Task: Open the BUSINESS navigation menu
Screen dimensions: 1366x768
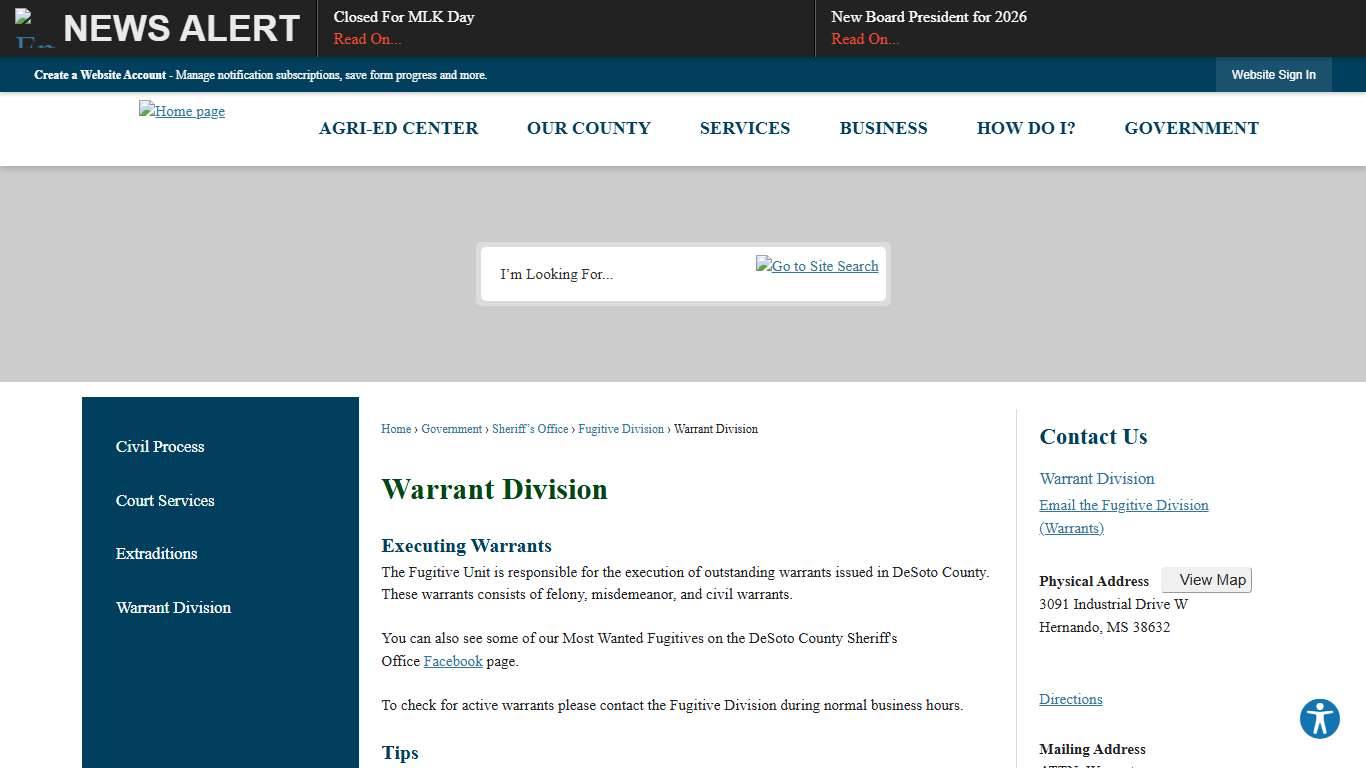Action: pos(883,128)
